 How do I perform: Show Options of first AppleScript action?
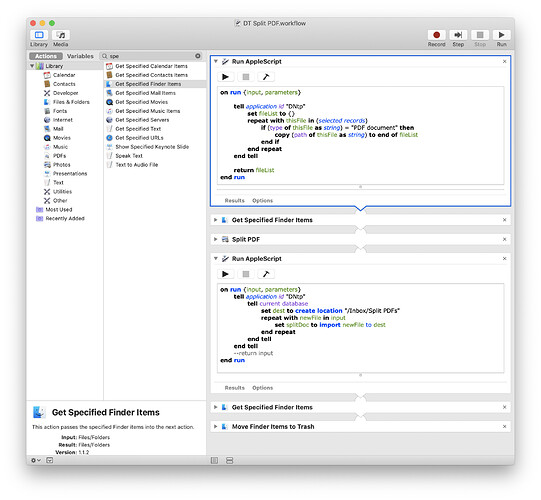coord(262,200)
